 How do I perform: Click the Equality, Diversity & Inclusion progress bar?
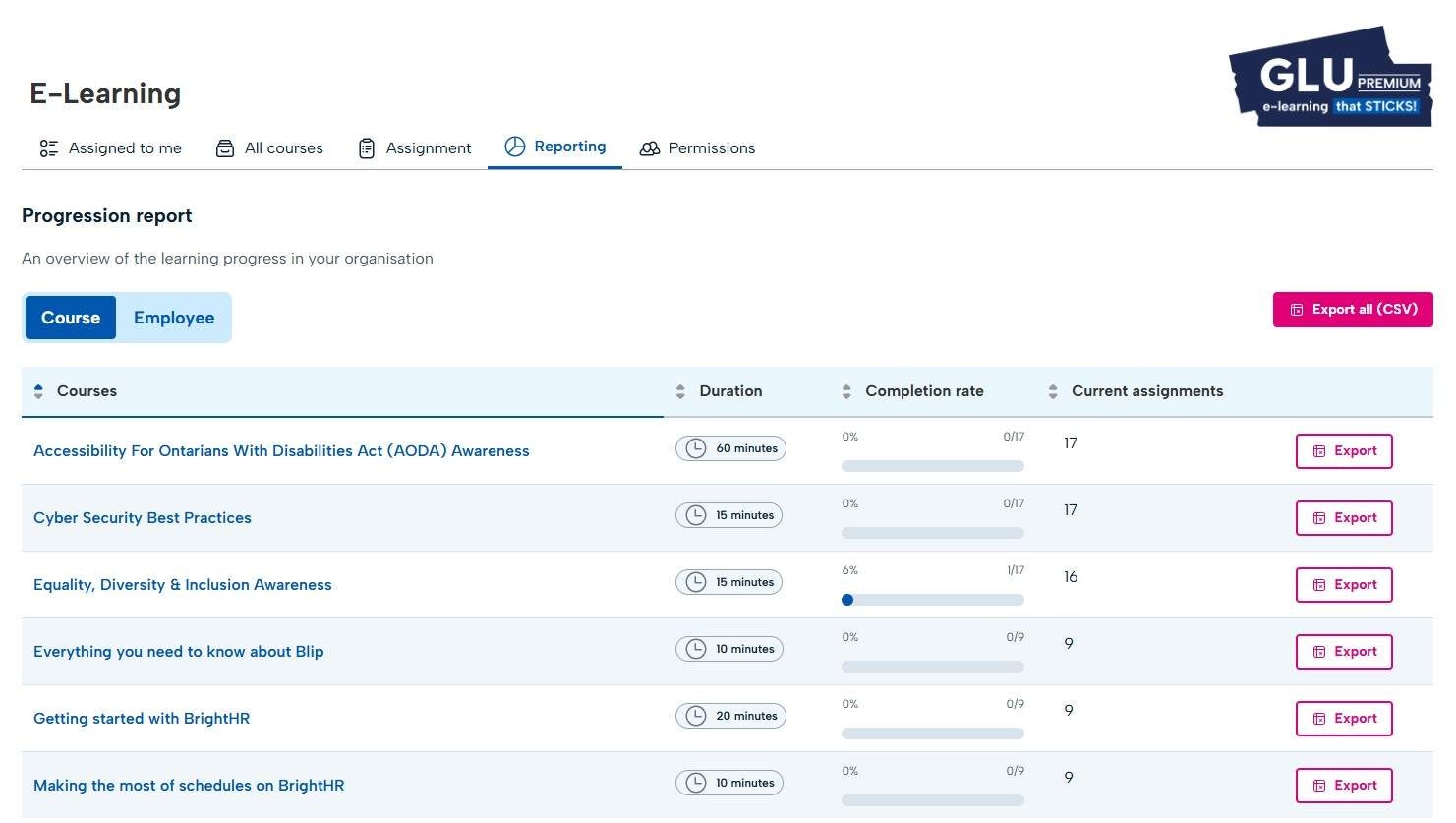[933, 600]
